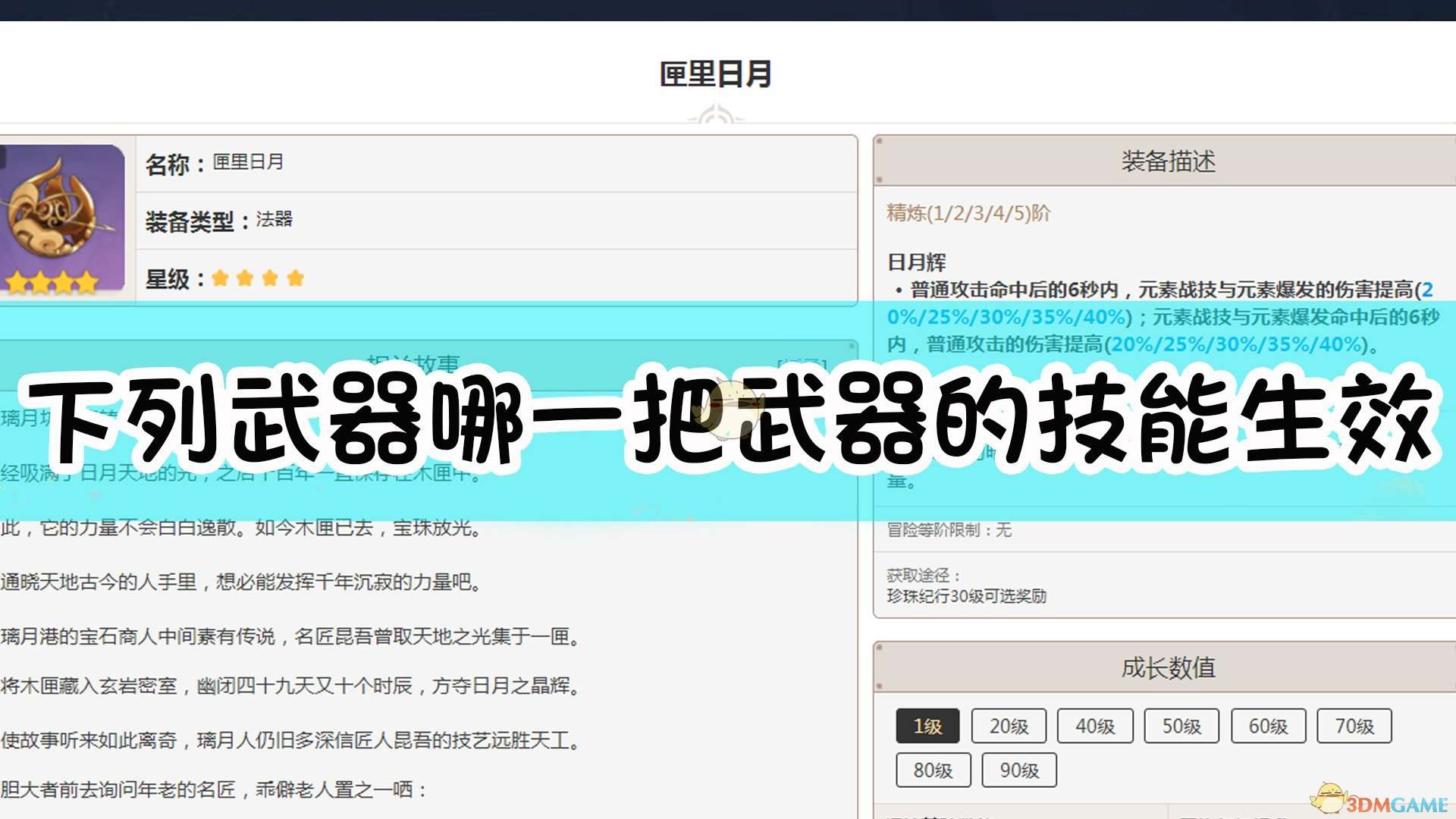Click the 匣里日月 weapon thumbnail image

pos(62,219)
